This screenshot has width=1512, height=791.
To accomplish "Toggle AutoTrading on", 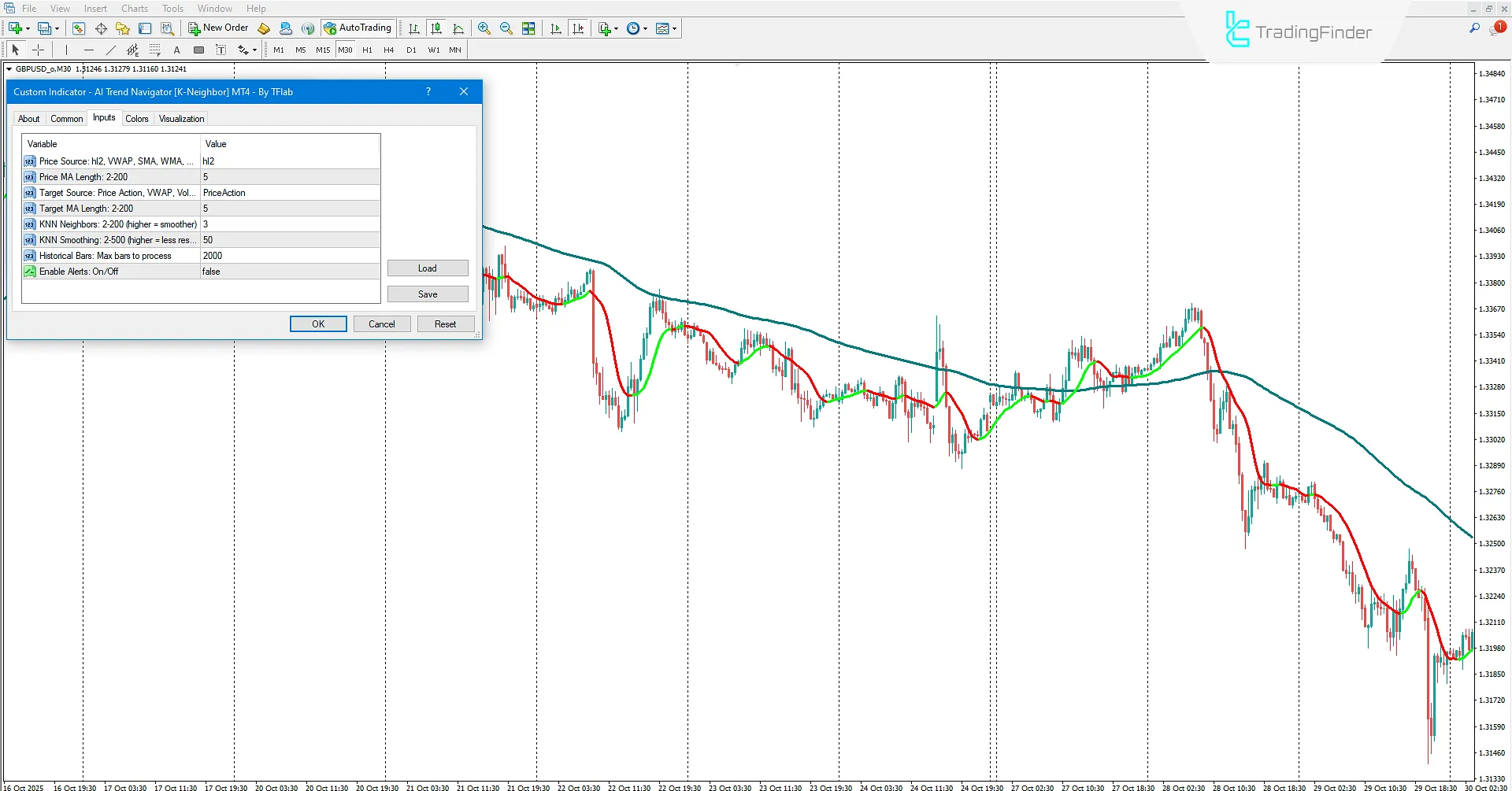I will (358, 28).
